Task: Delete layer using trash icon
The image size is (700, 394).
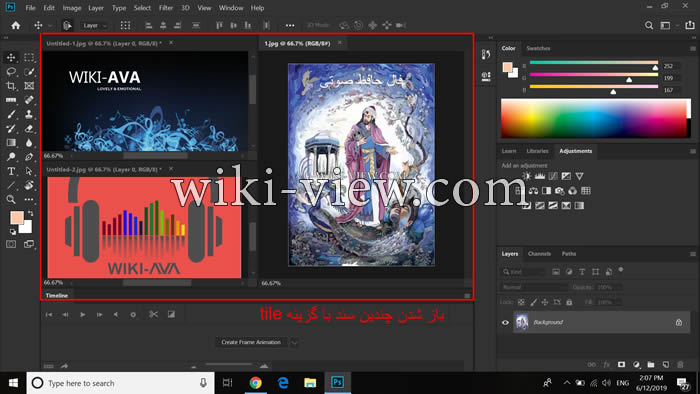Action: click(x=680, y=365)
